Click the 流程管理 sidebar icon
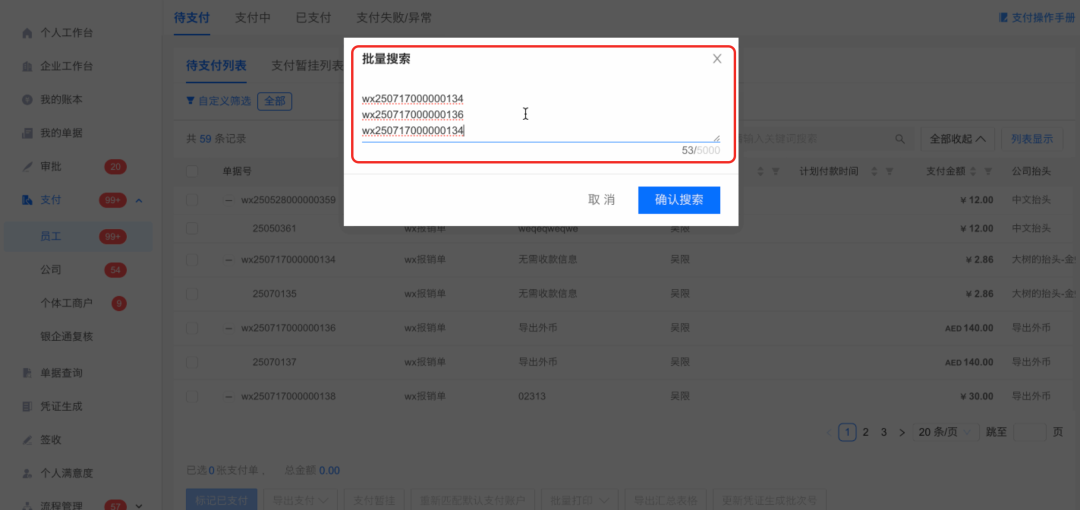The width and height of the screenshot is (1080, 510). [28, 506]
